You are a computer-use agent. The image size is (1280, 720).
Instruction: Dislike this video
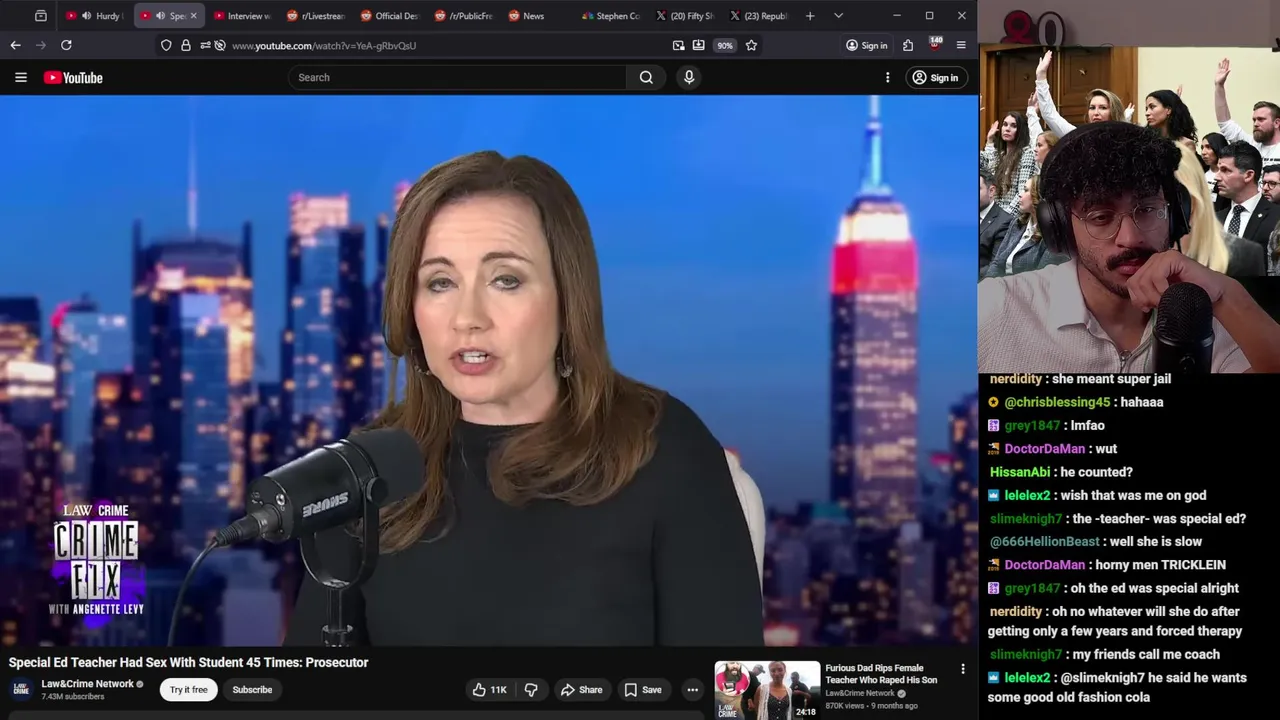coord(531,689)
